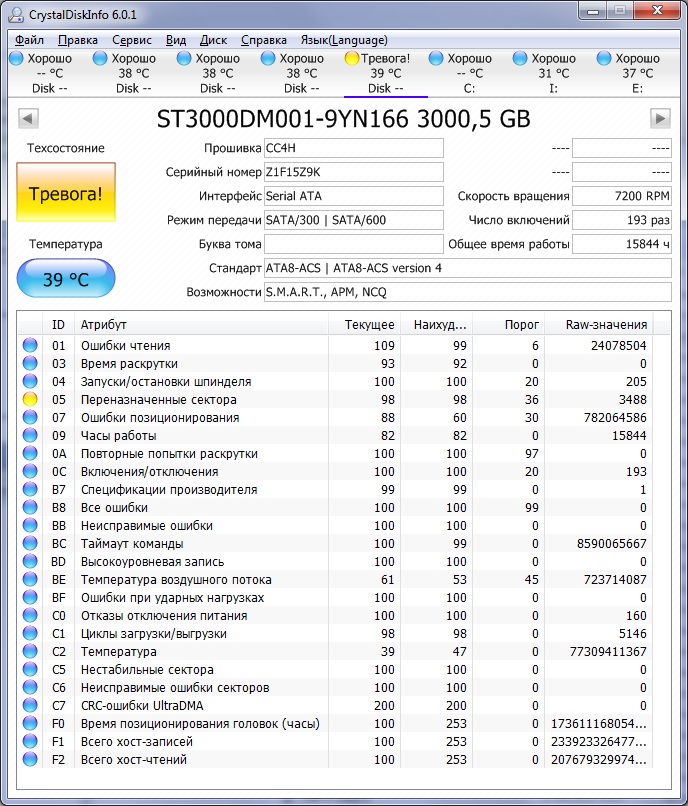
Task: Click the Порог column header
Action: [x=509, y=324]
